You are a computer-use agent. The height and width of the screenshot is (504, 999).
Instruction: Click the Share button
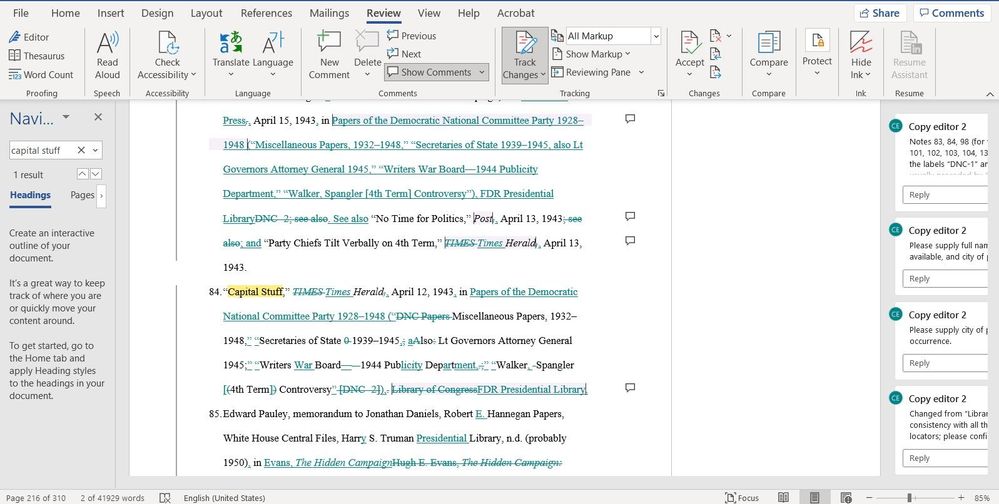tap(879, 13)
